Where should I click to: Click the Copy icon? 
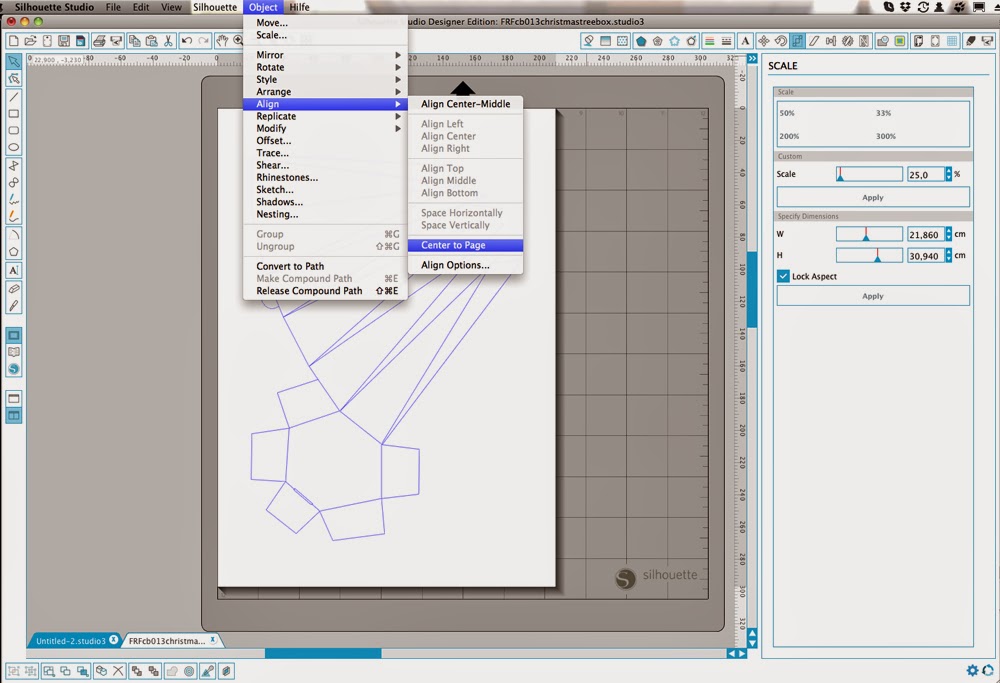click(x=135, y=41)
